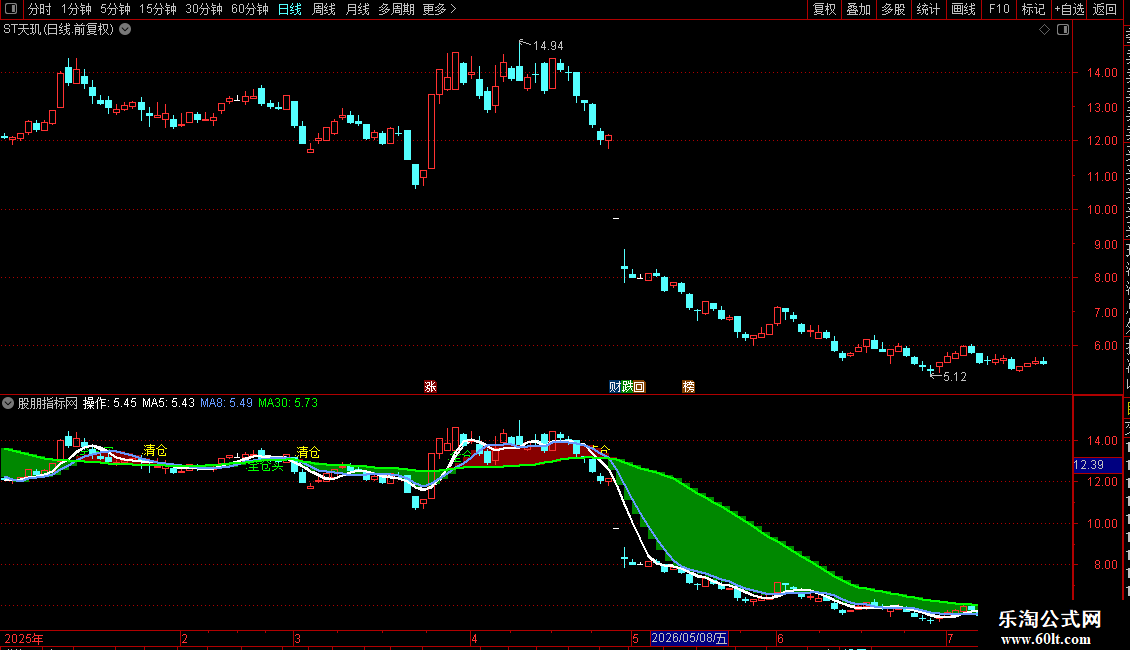The width and height of the screenshot is (1130, 650).
Task: Switch to 分时 intraday view
Action: pos(40,9)
